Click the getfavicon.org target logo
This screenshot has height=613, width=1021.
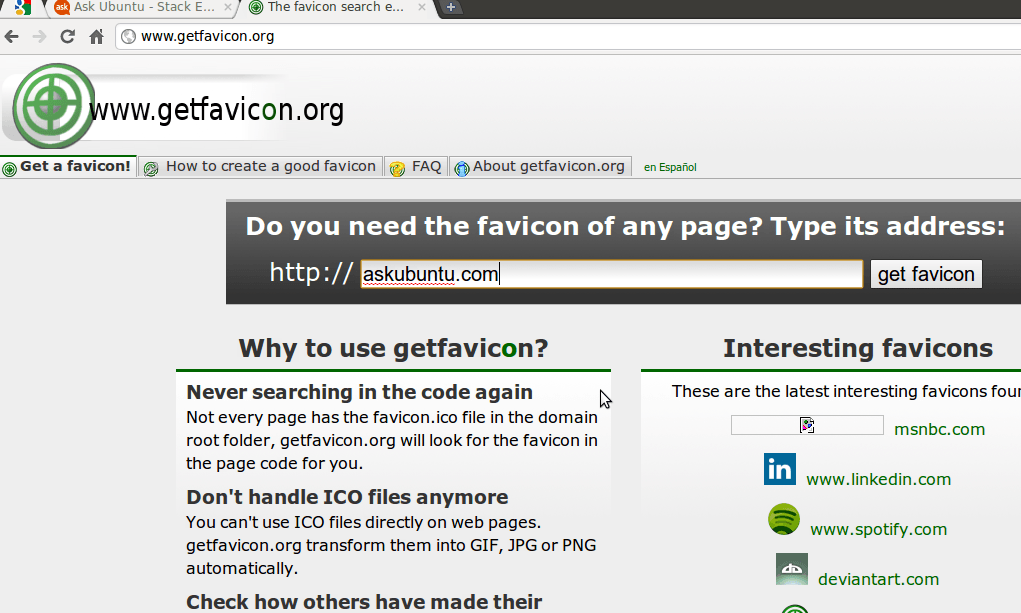click(x=53, y=106)
